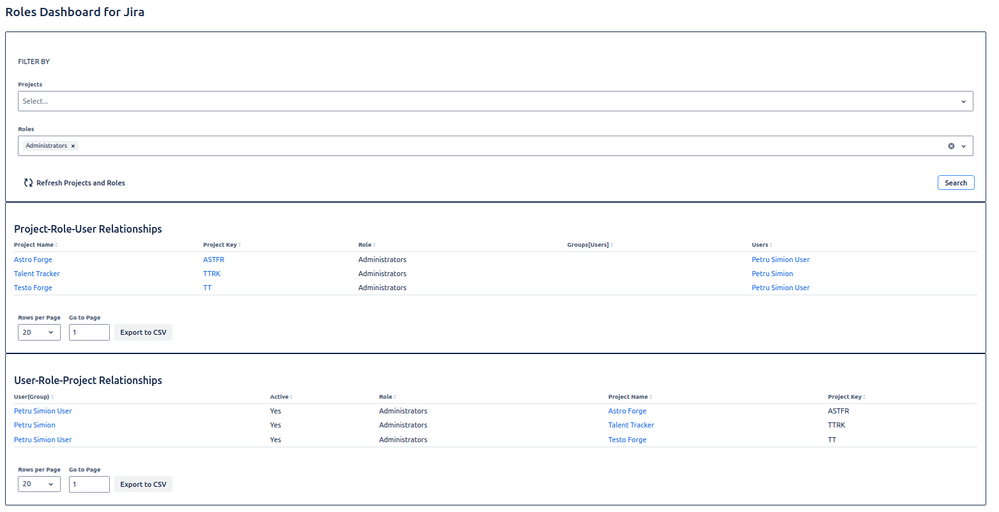999x512 pixels.
Task: Open Petru Simion in the TTRK row of Users column
Action: coord(772,274)
